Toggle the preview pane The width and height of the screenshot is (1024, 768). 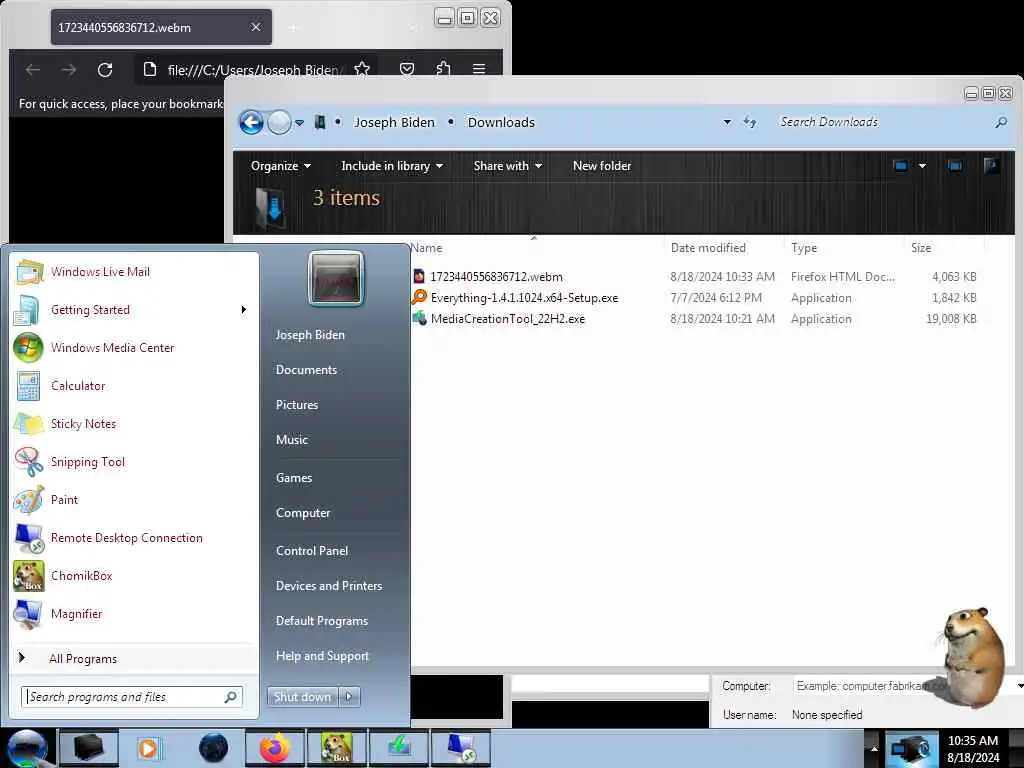coord(955,166)
